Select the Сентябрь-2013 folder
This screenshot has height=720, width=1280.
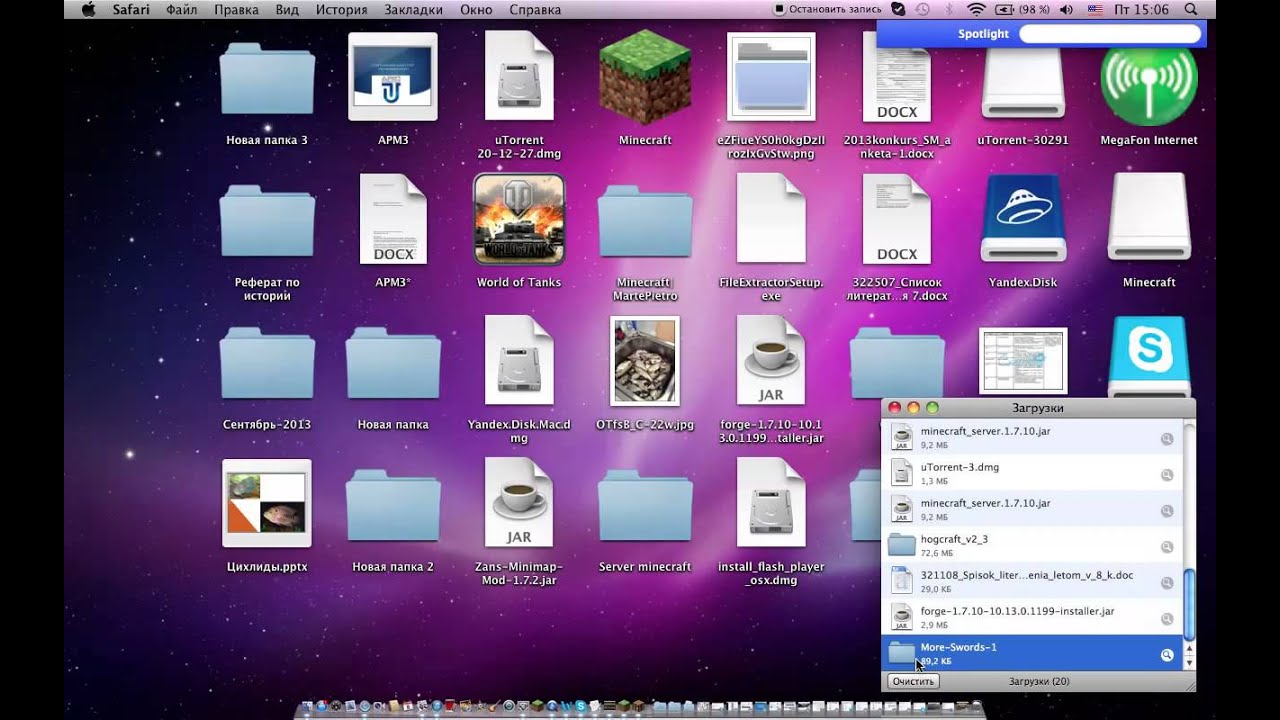coord(267,366)
